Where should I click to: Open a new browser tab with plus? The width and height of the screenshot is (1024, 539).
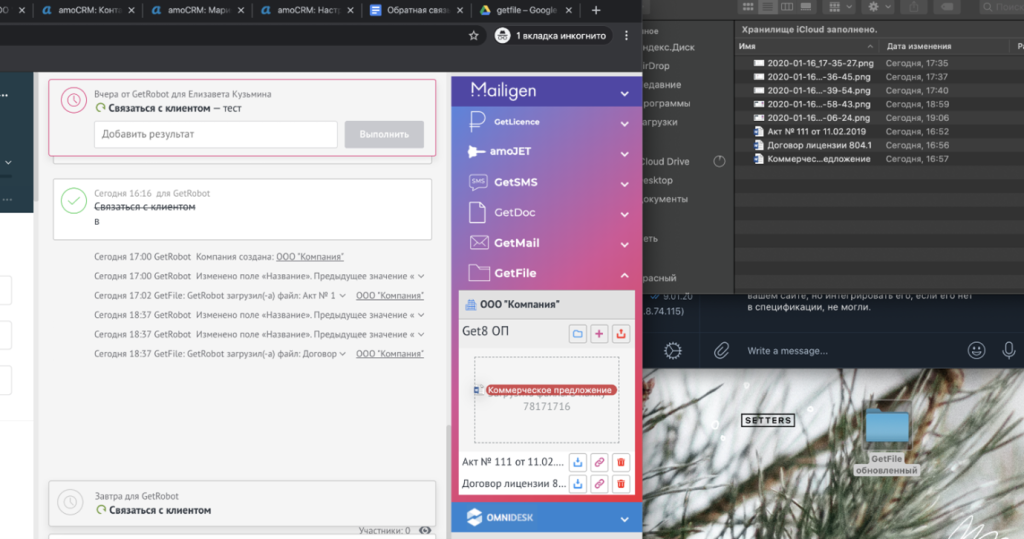pyautogui.click(x=596, y=10)
